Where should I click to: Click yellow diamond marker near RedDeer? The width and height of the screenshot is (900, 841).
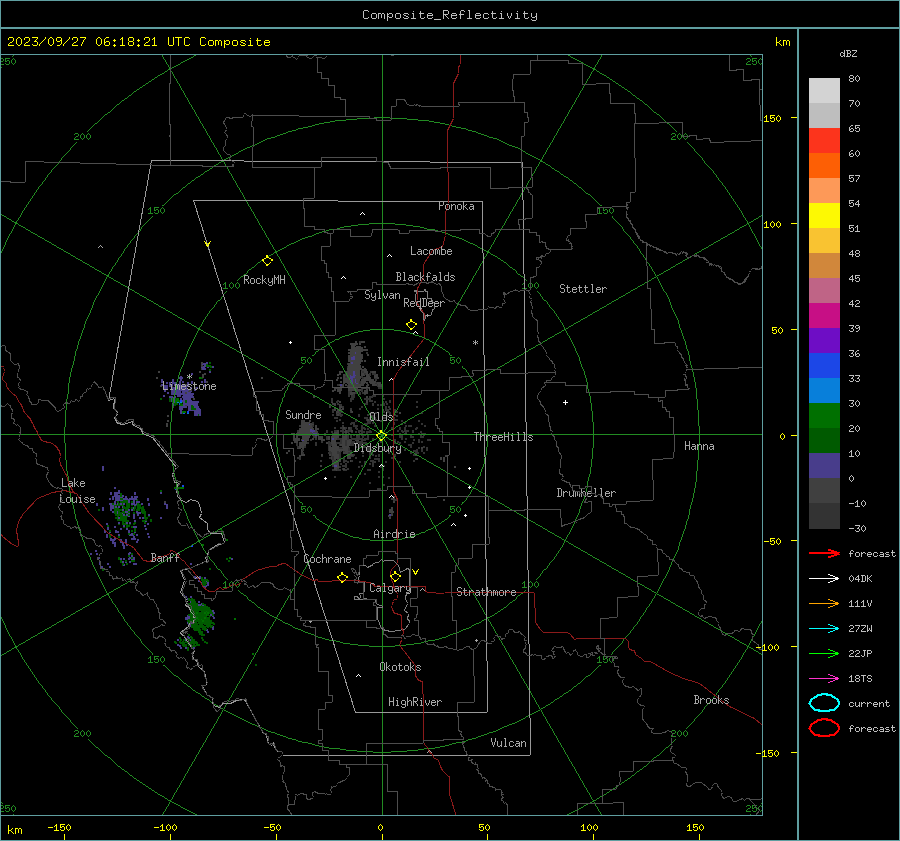point(411,325)
